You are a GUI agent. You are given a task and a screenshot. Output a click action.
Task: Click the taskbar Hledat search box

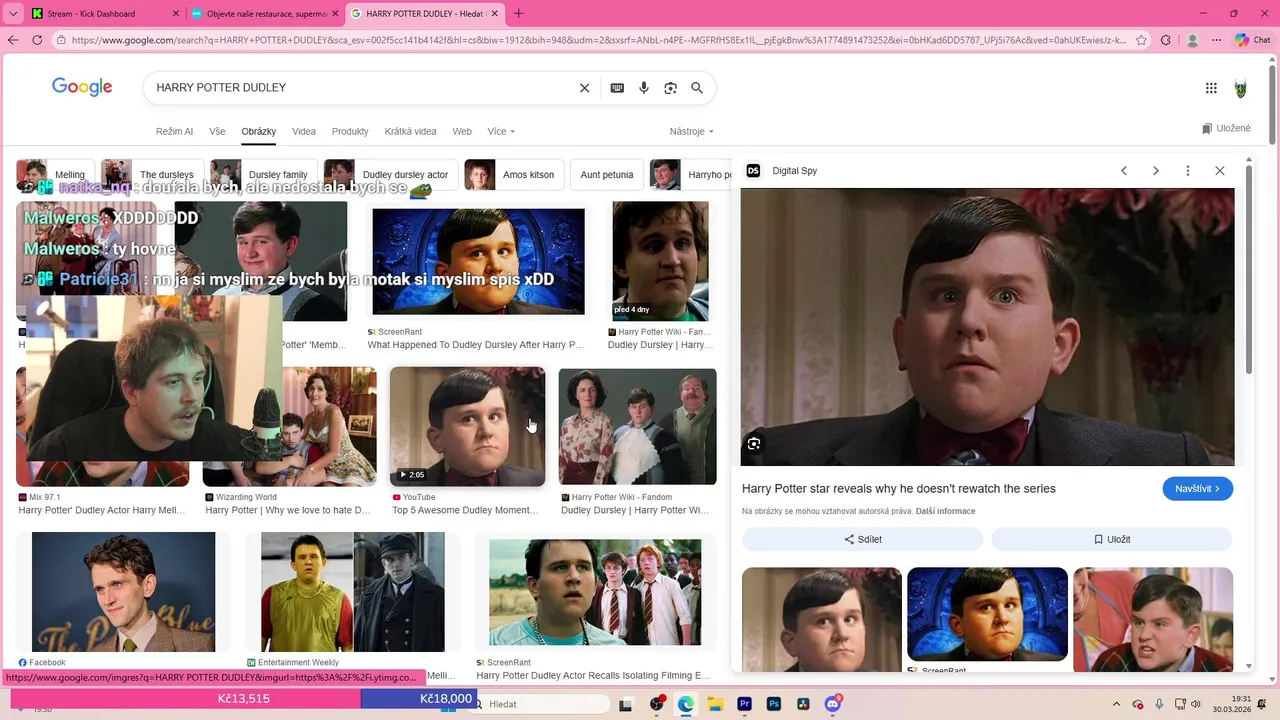click(x=540, y=704)
